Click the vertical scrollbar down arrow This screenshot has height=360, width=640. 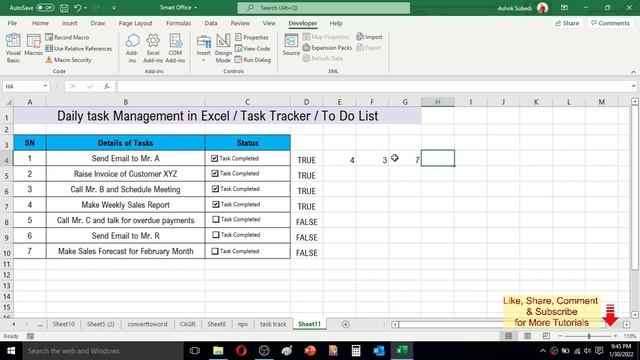635,315
